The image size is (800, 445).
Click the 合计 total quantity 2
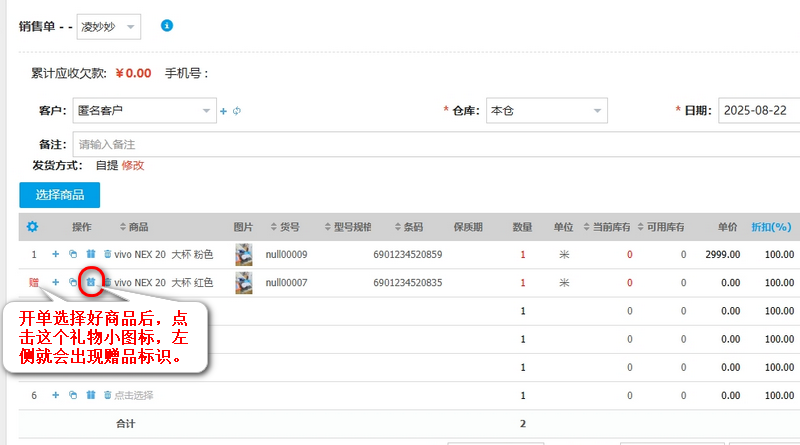tap(522, 424)
